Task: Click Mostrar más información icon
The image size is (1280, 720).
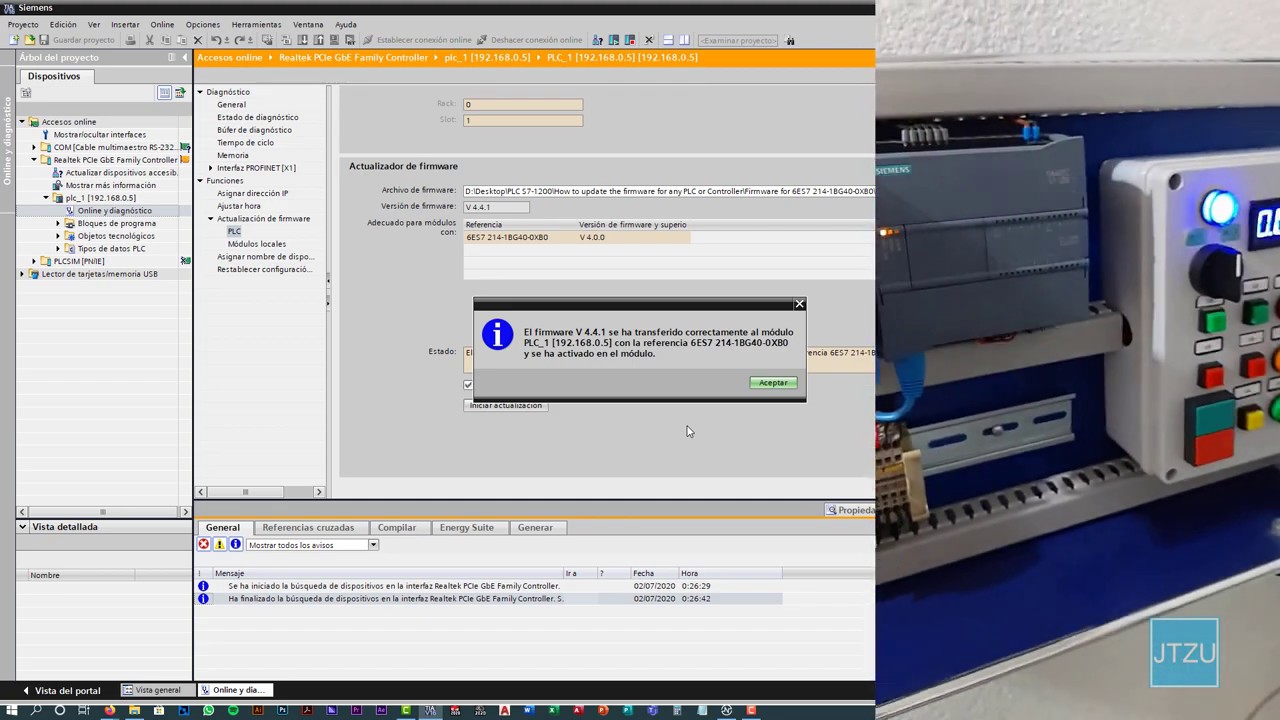Action: 57,185
